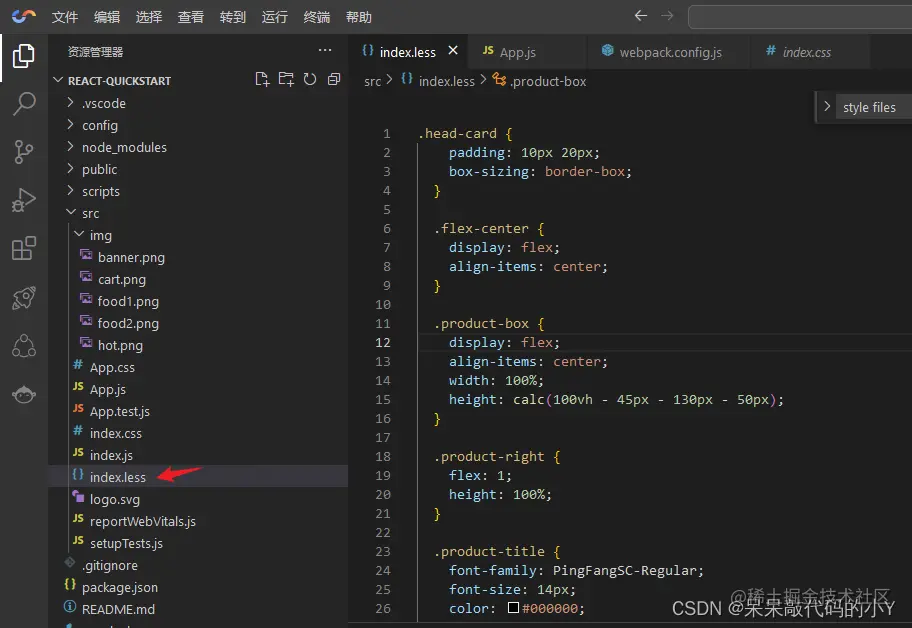This screenshot has width=912, height=628.
Task: Collapse all folders in explorer
Action: pyautogui.click(x=334, y=79)
